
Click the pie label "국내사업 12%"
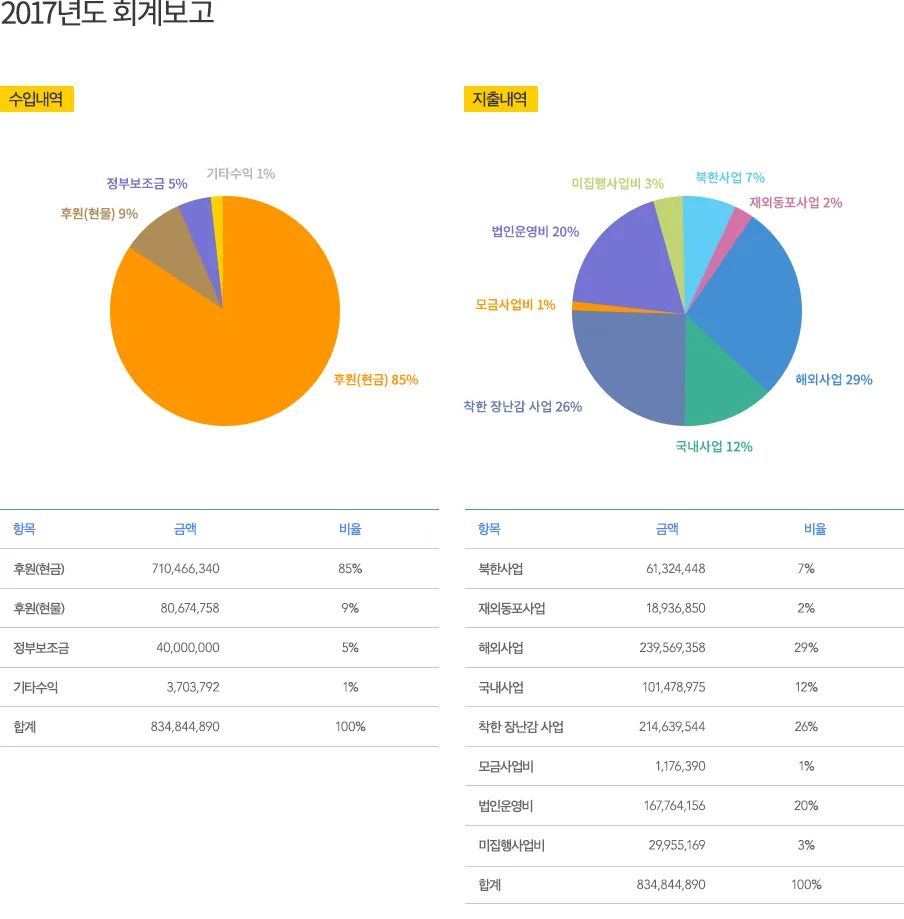(x=713, y=447)
